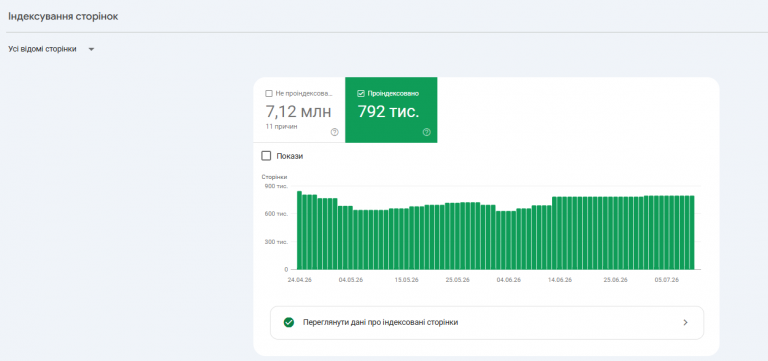Toggle the Не проіндексовано checkbox
This screenshot has height=361, width=768.
point(268,94)
